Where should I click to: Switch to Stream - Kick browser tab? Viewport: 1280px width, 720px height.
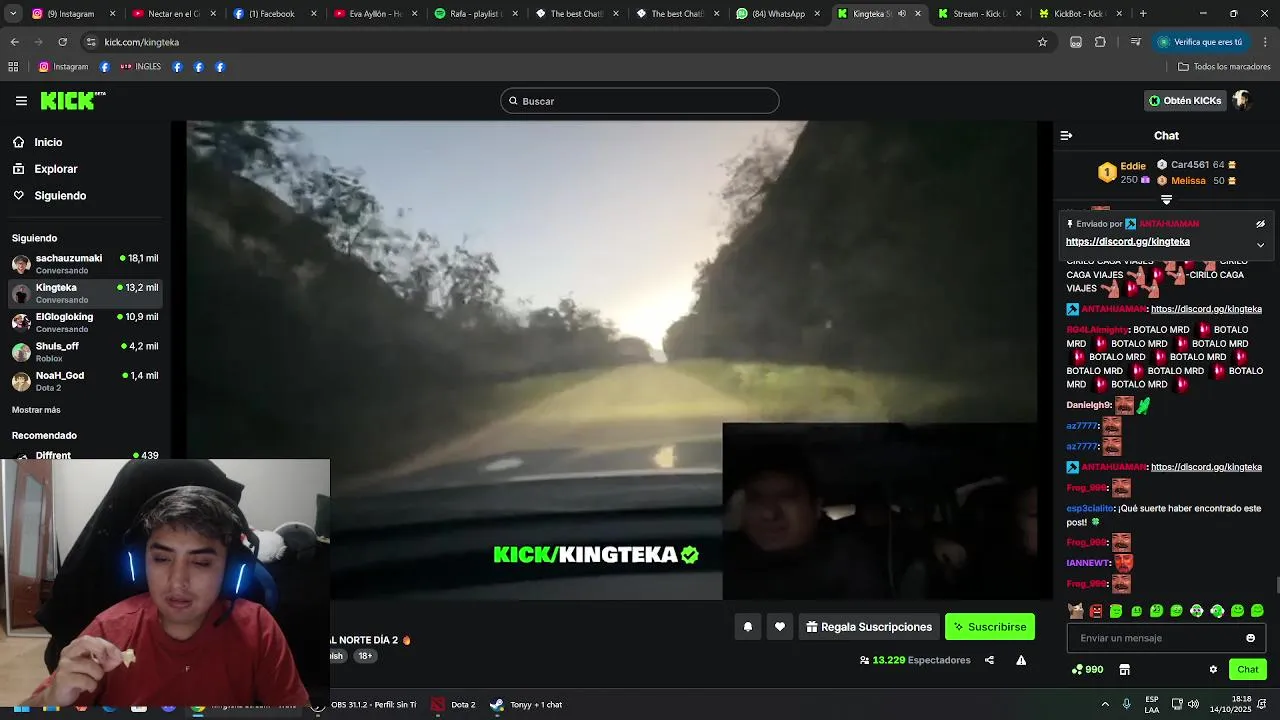pyautogui.click(x=978, y=14)
